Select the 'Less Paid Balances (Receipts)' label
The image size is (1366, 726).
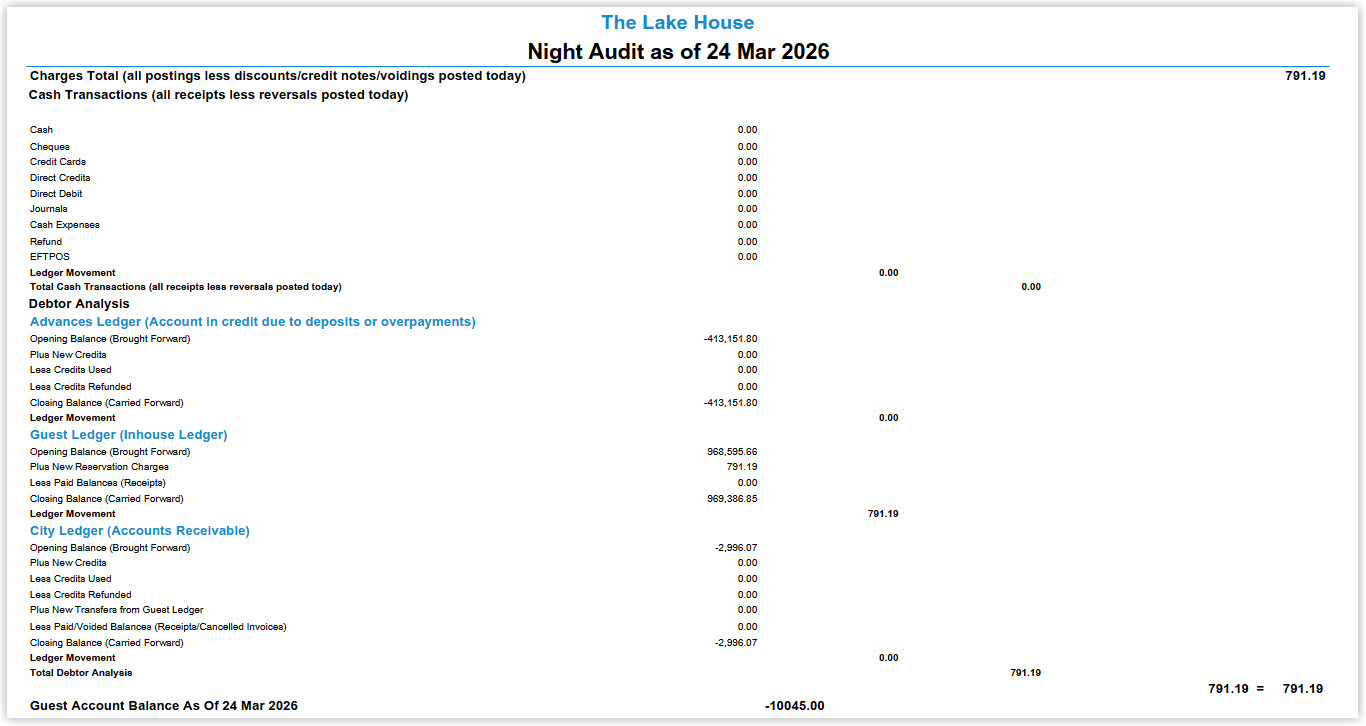point(98,483)
